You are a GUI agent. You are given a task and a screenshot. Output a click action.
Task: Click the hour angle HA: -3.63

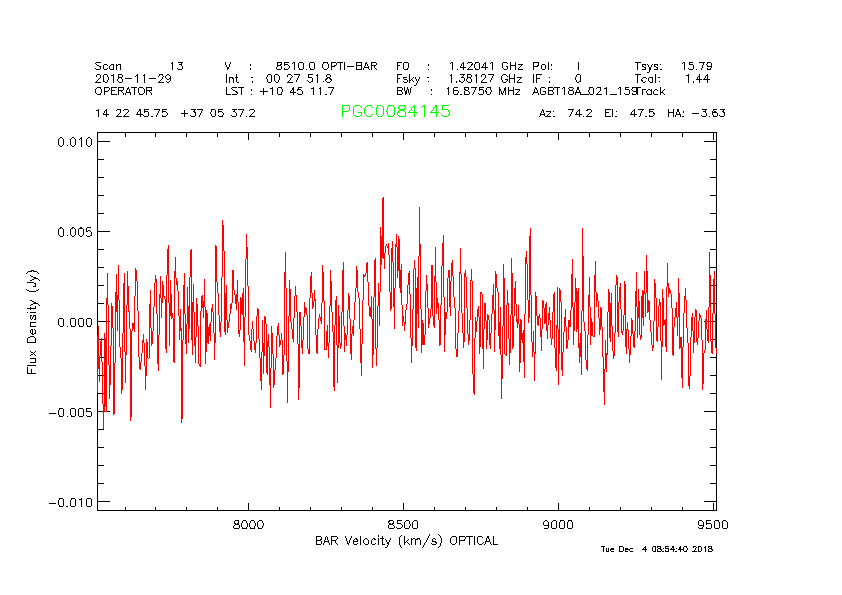pos(696,114)
